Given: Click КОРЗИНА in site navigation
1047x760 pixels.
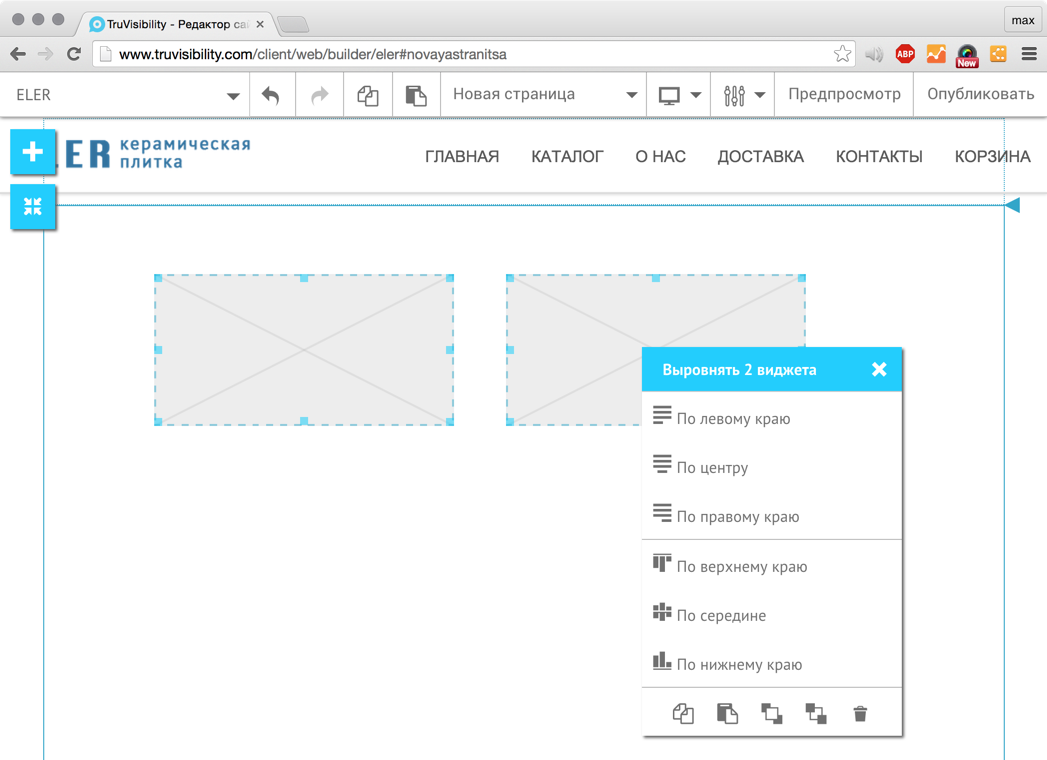Looking at the screenshot, I should pyautogui.click(x=992, y=156).
